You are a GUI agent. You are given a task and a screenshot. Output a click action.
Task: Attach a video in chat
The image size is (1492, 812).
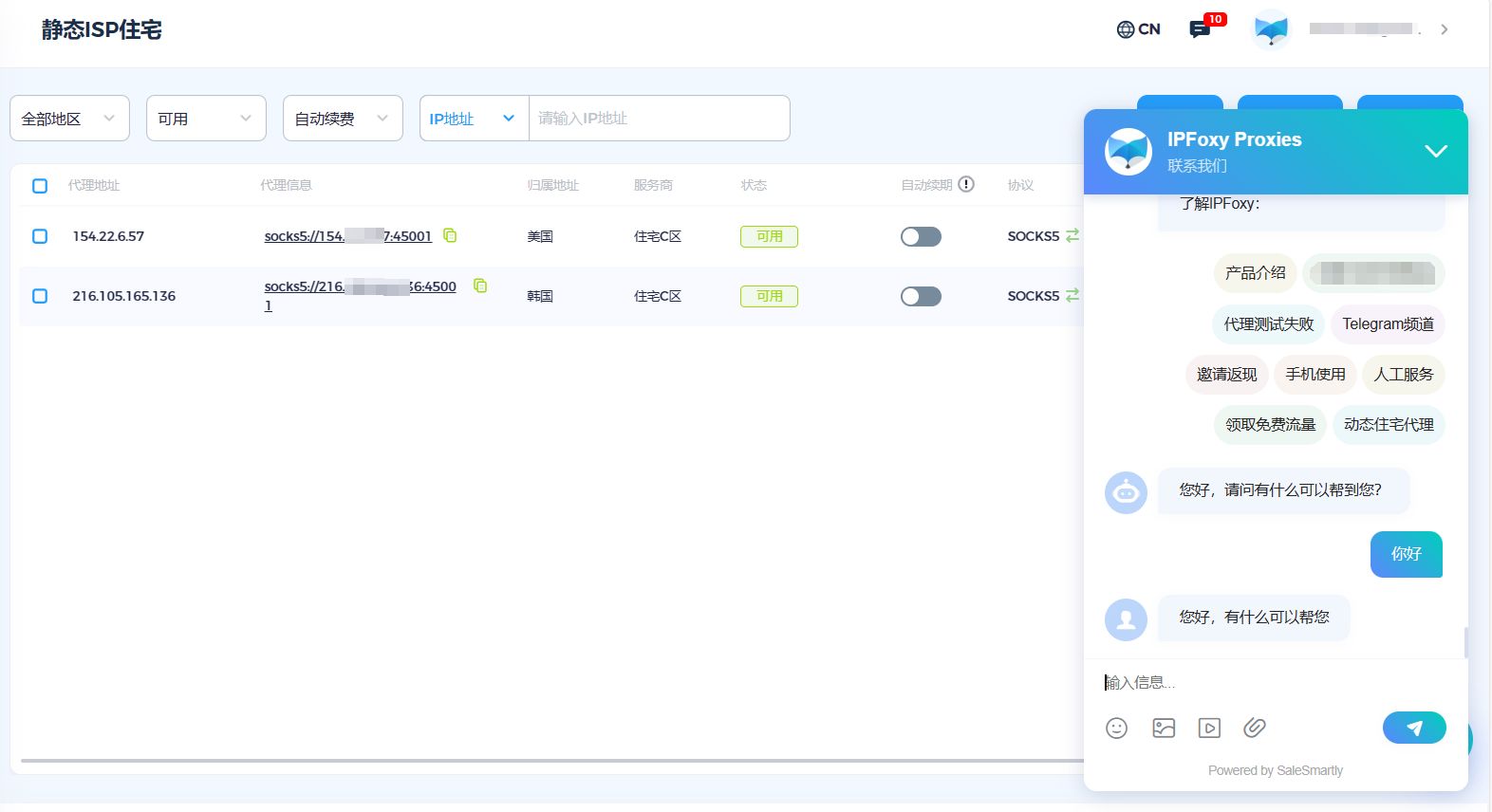(x=1209, y=728)
